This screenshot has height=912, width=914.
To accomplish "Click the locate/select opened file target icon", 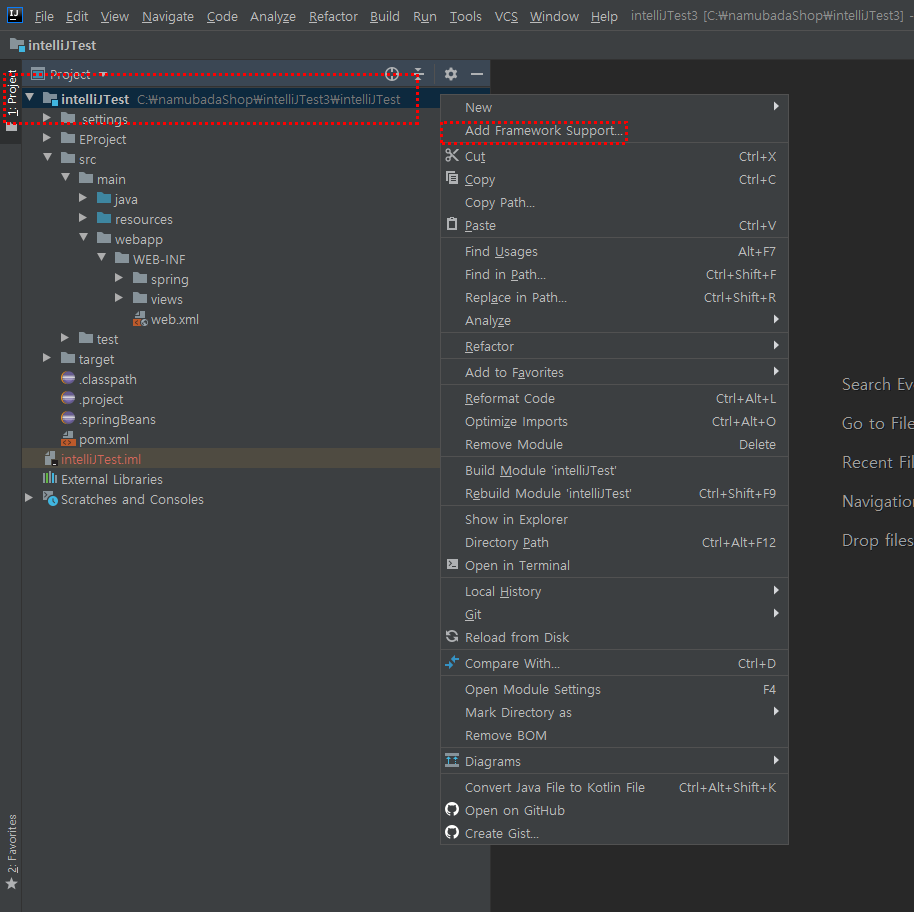I will point(392,74).
